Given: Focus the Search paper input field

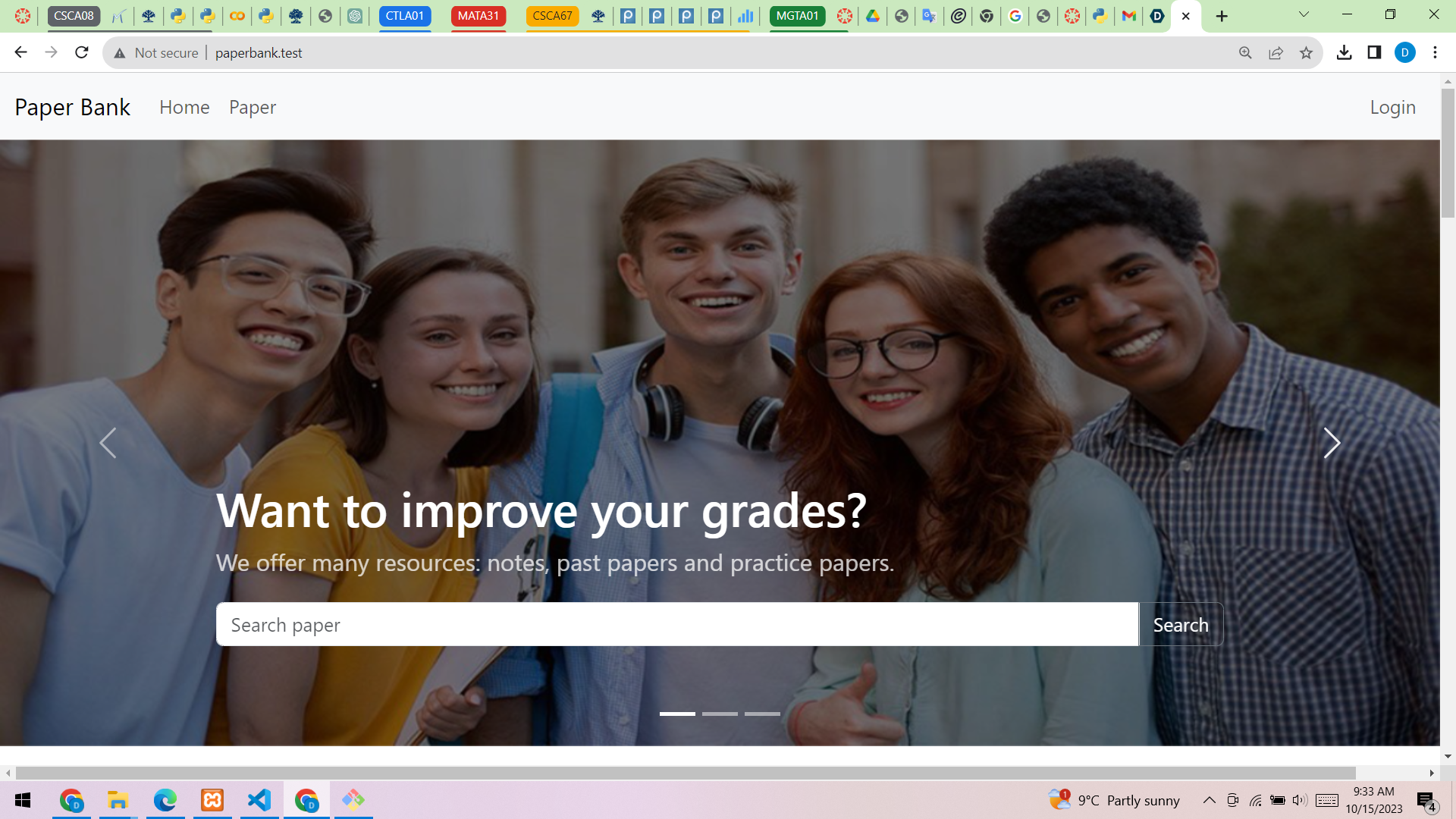Looking at the screenshot, I should tap(676, 624).
